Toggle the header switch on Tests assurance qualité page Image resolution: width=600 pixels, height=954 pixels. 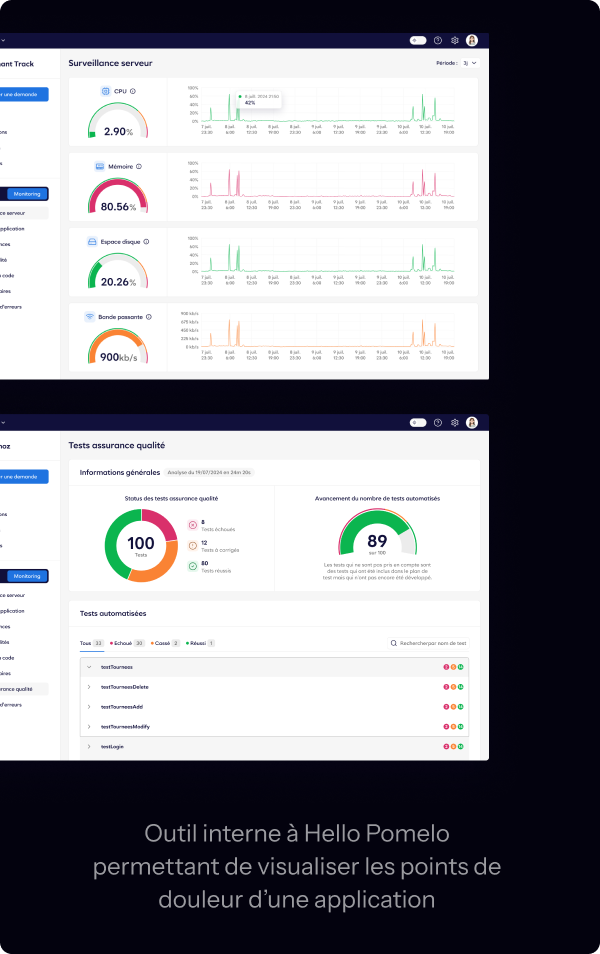(418, 423)
